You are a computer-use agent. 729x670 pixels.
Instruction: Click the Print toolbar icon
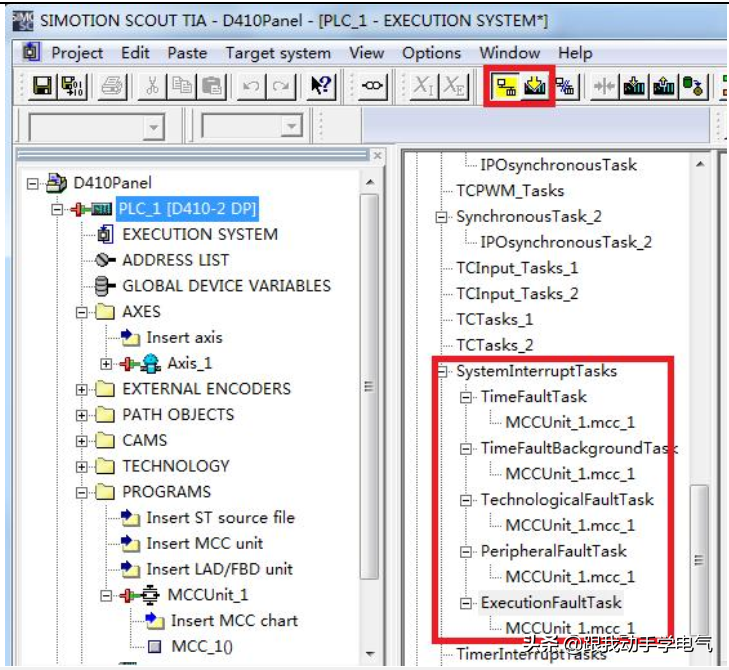(x=113, y=87)
